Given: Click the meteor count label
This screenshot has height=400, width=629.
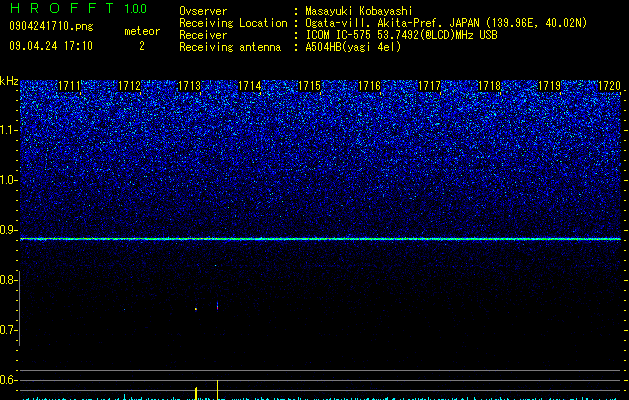Looking at the screenshot, I should (x=142, y=31).
